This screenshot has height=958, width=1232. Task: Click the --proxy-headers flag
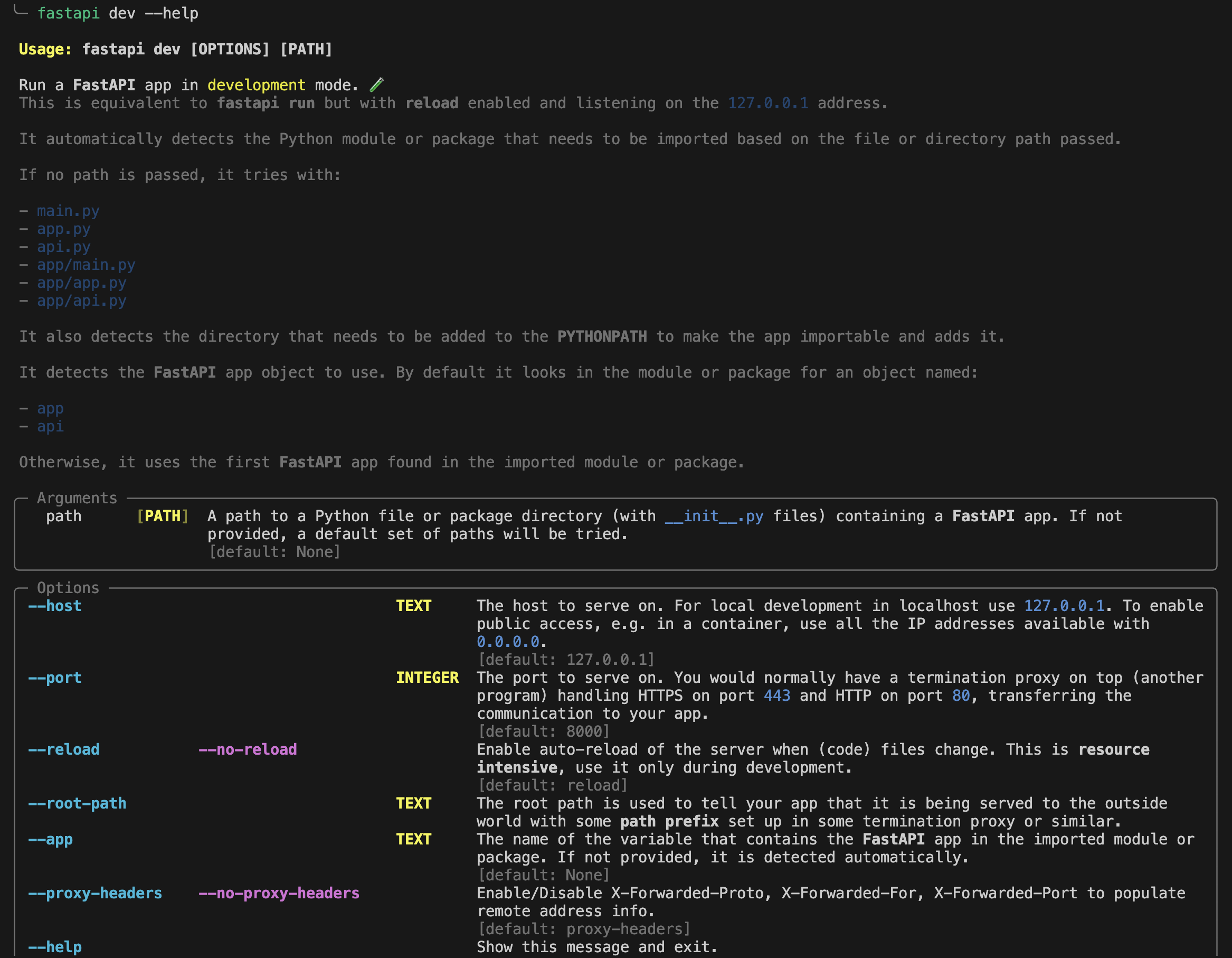[x=95, y=893]
